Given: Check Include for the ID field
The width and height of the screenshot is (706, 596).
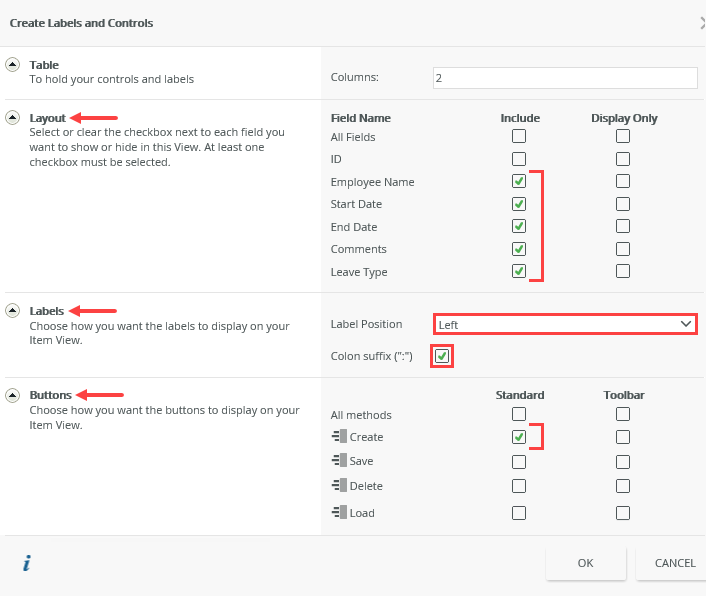Looking at the screenshot, I should 519,159.
